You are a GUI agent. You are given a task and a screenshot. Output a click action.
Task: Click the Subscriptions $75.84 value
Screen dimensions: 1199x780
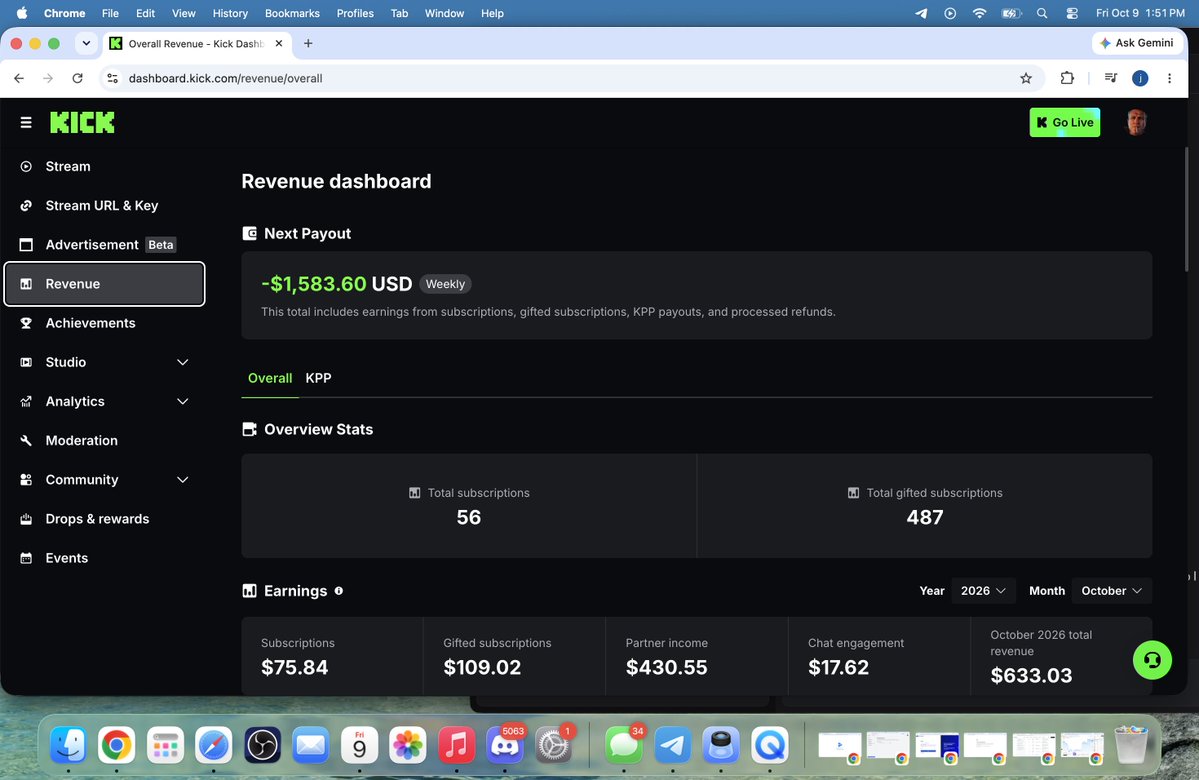(294, 667)
